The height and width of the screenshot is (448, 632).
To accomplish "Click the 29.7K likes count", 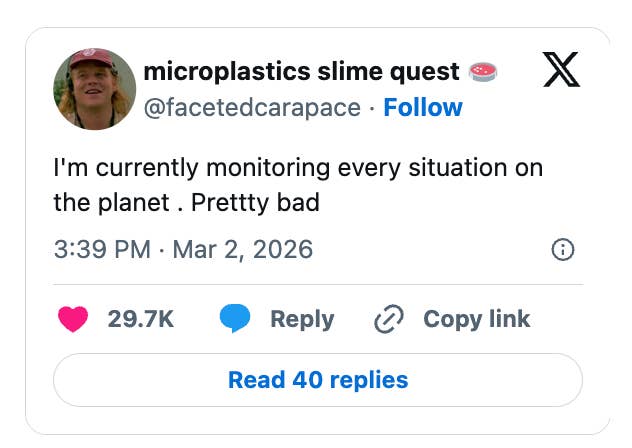I will [x=141, y=319].
